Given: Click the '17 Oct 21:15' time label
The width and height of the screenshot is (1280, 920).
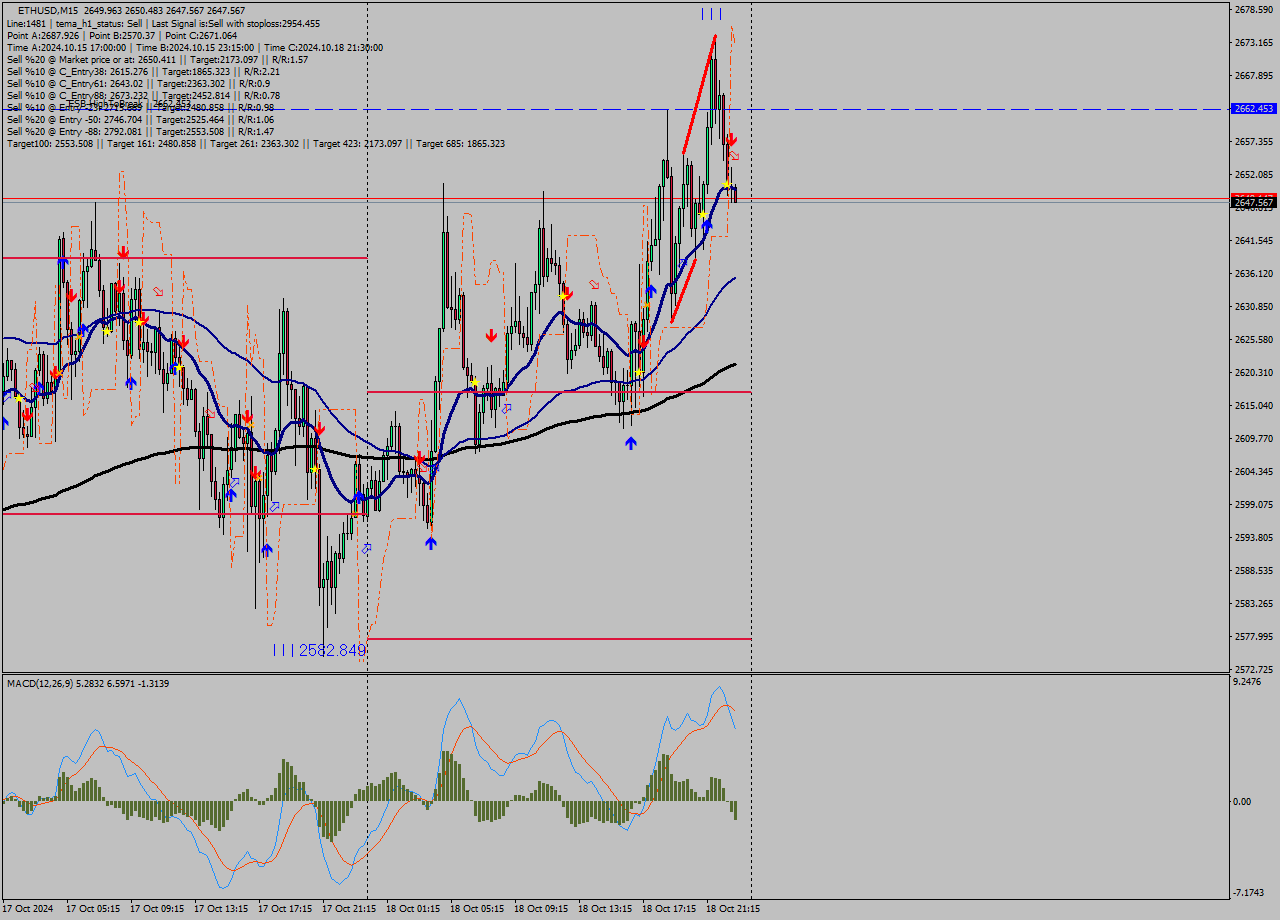Looking at the screenshot, I should coord(349,910).
